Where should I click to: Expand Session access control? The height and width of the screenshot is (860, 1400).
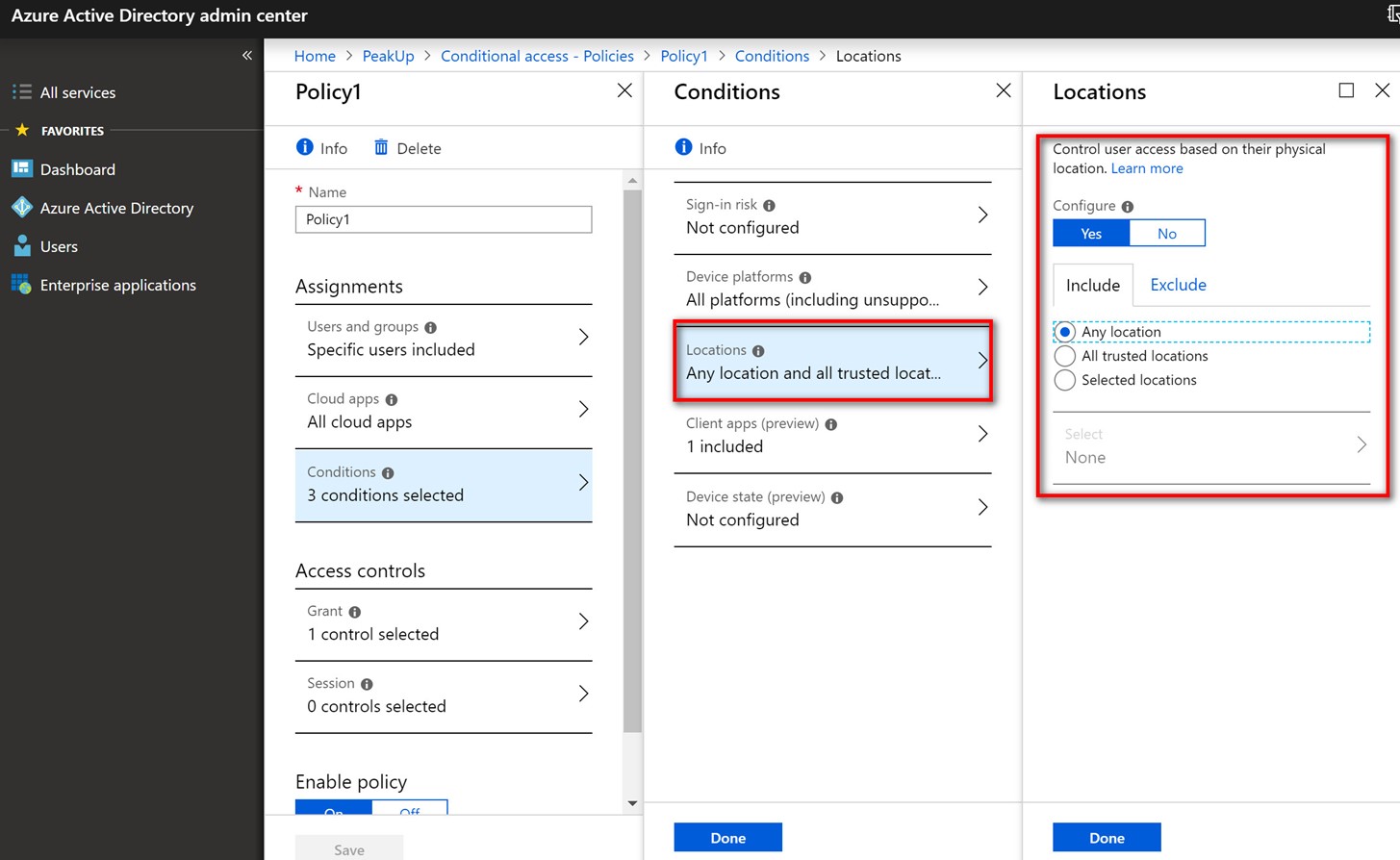pyautogui.click(x=444, y=696)
